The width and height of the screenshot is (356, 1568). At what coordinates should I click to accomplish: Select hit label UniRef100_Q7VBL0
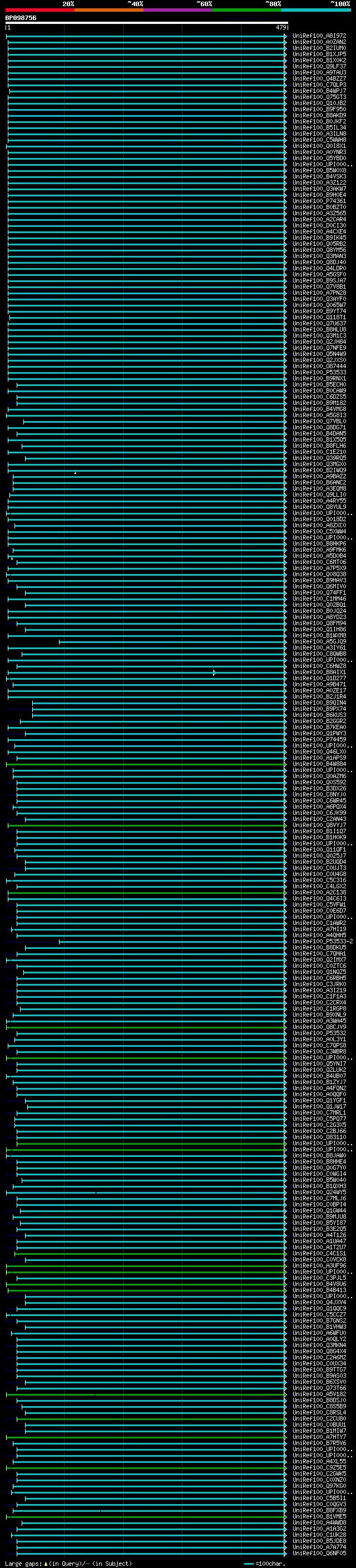[319, 421]
